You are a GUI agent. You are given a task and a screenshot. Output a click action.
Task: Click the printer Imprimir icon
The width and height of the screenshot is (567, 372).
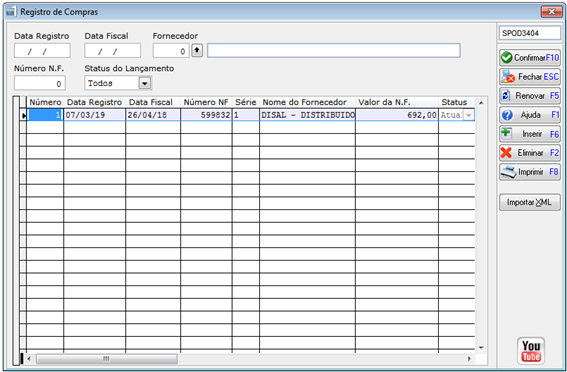pos(508,172)
